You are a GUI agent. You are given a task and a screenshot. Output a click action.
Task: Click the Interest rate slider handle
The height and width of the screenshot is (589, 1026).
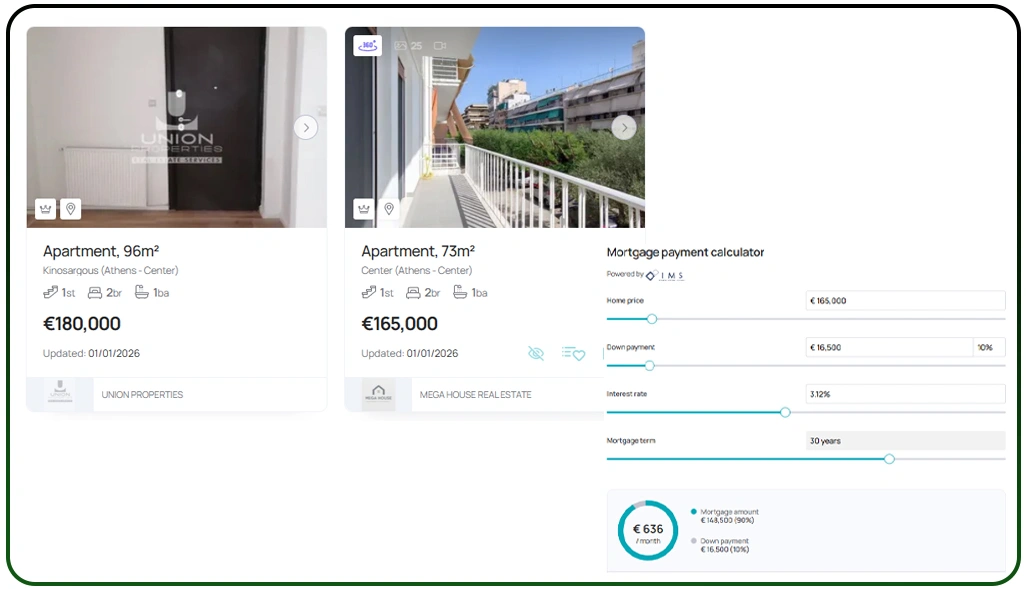[x=785, y=412]
